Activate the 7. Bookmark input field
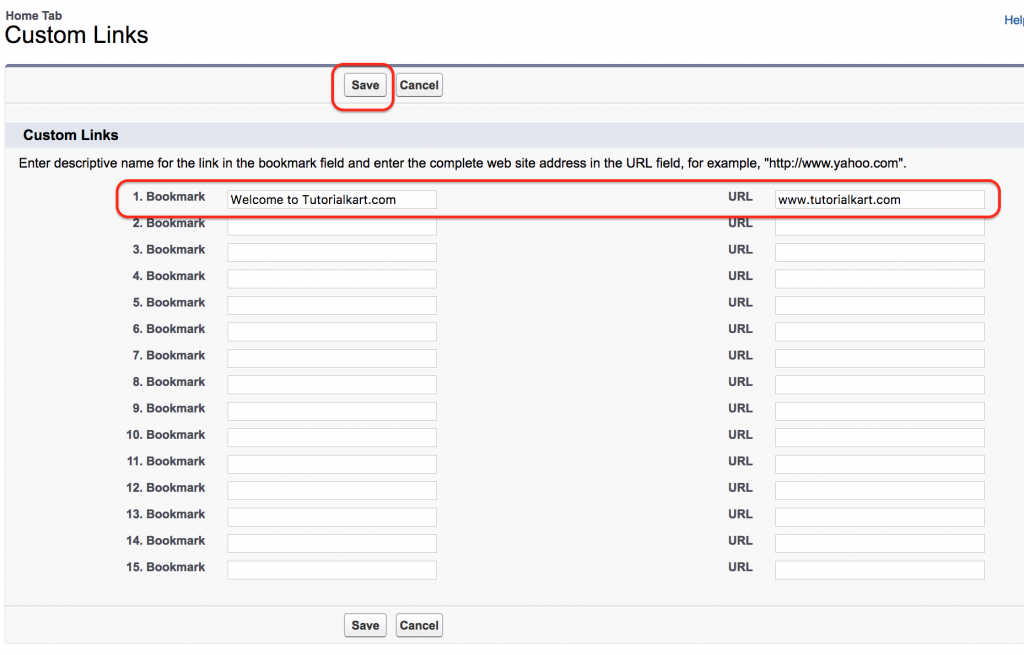1024x655 pixels. [332, 358]
